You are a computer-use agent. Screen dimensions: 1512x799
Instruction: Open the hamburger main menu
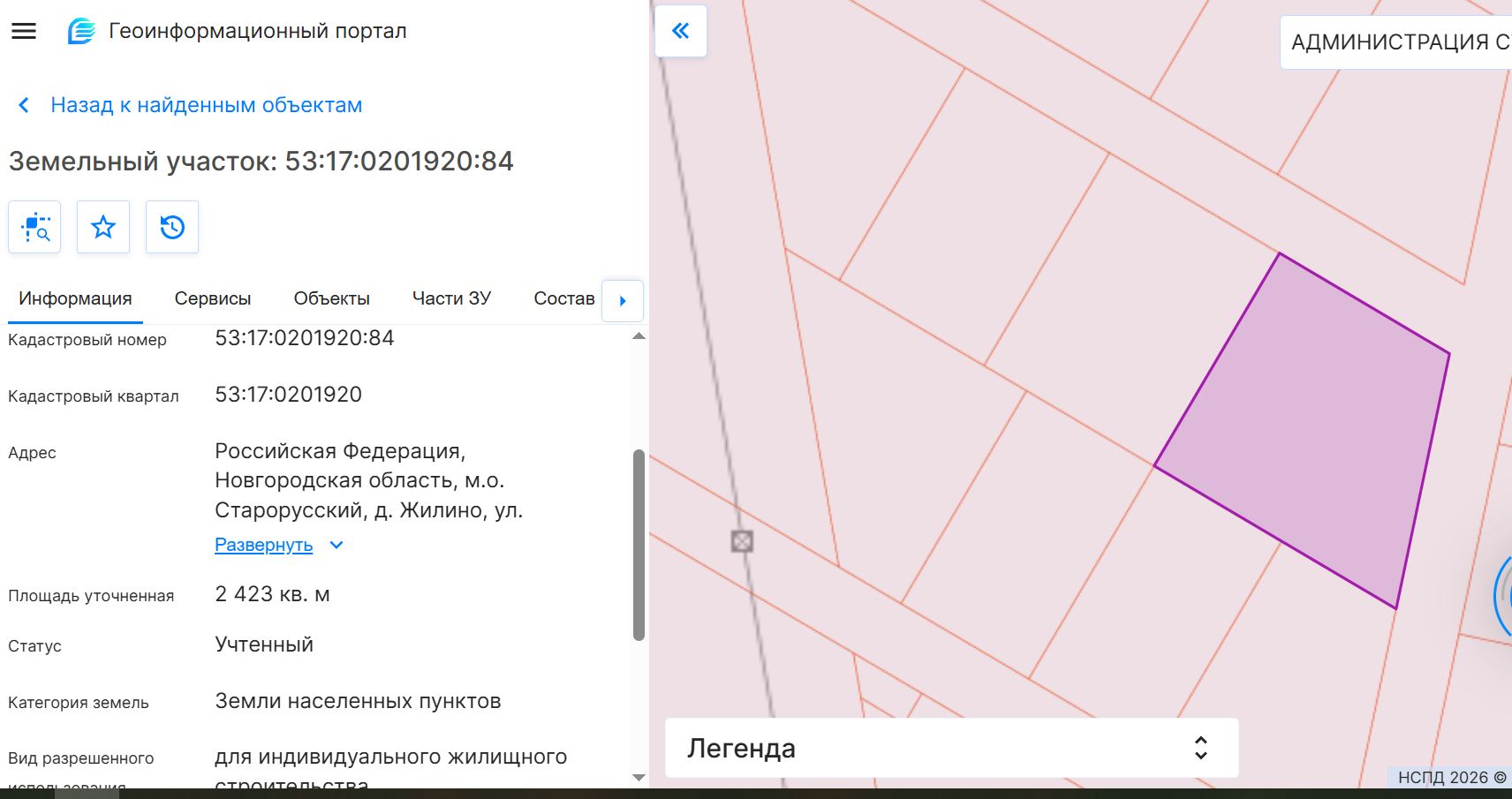(24, 31)
